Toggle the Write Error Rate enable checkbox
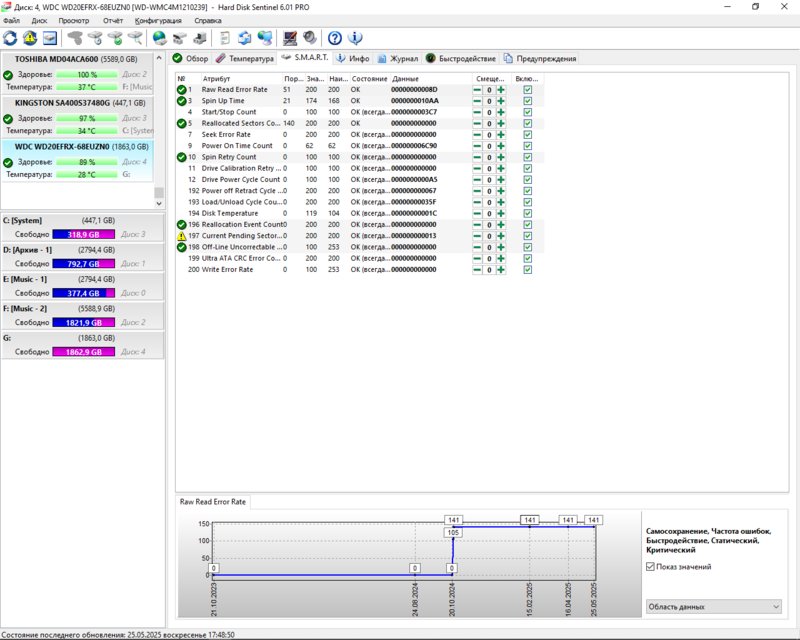The image size is (800, 640). 527,270
